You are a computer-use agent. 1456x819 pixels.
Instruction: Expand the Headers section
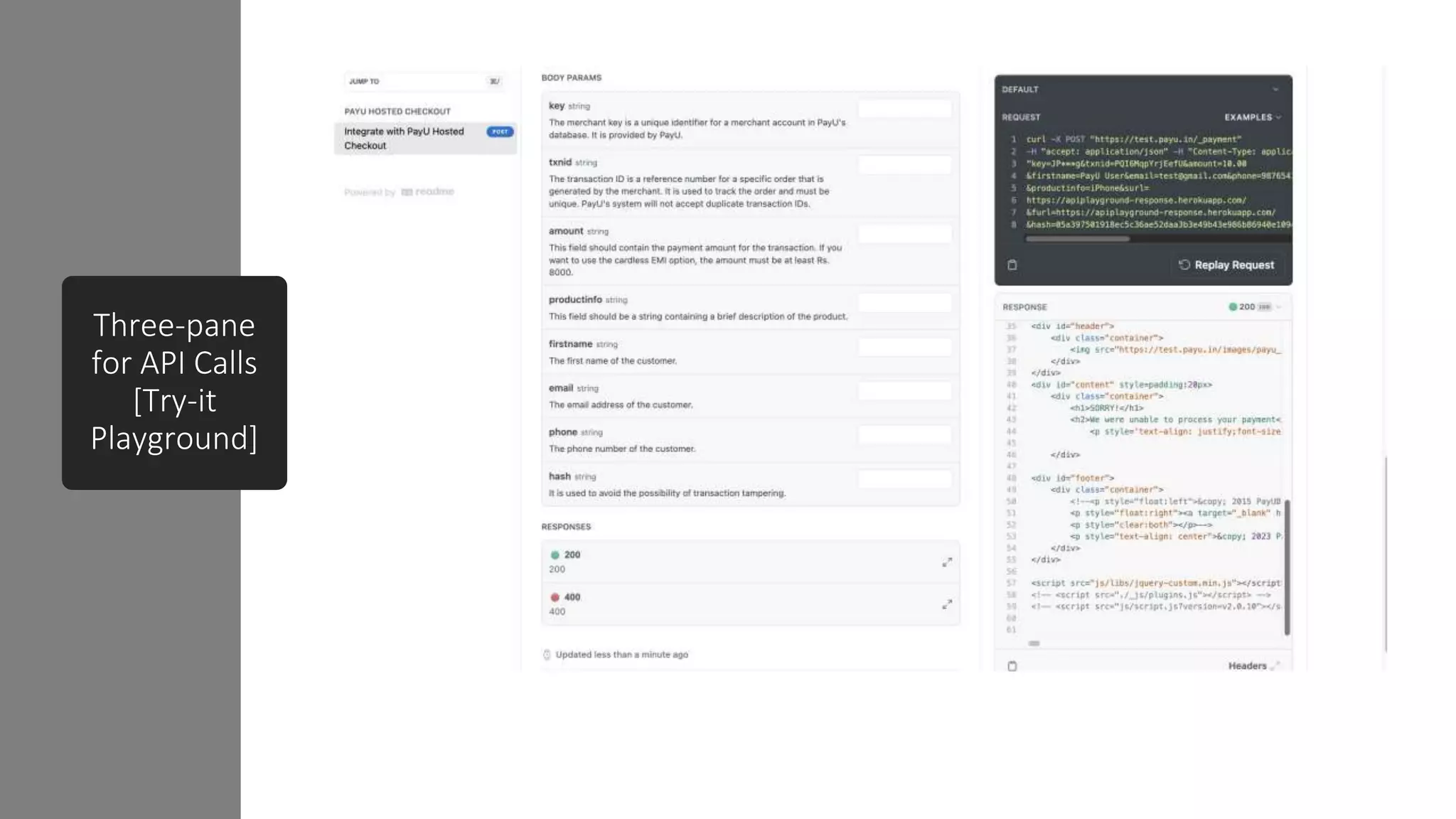[x=1253, y=666]
